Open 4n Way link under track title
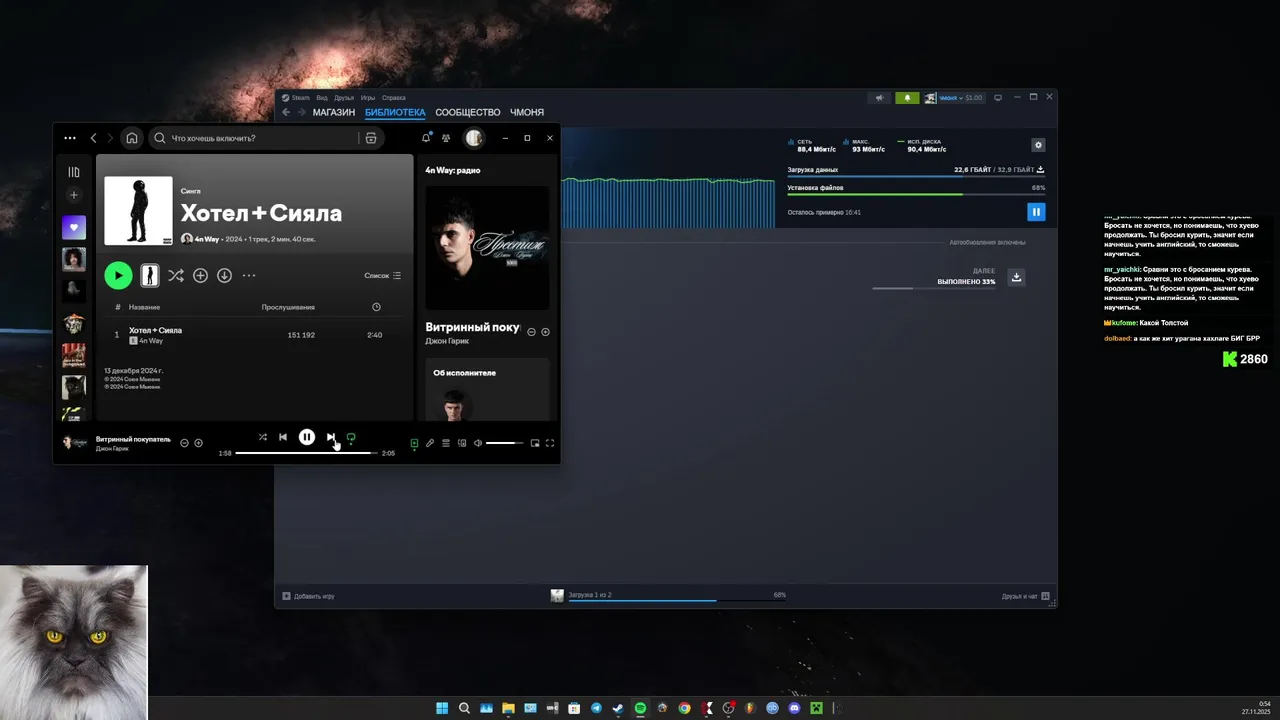 (x=151, y=341)
